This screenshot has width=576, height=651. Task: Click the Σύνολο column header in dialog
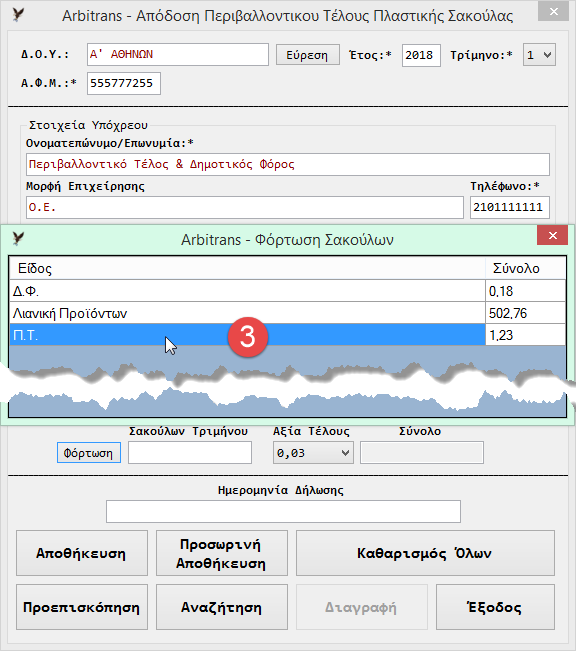point(525,268)
